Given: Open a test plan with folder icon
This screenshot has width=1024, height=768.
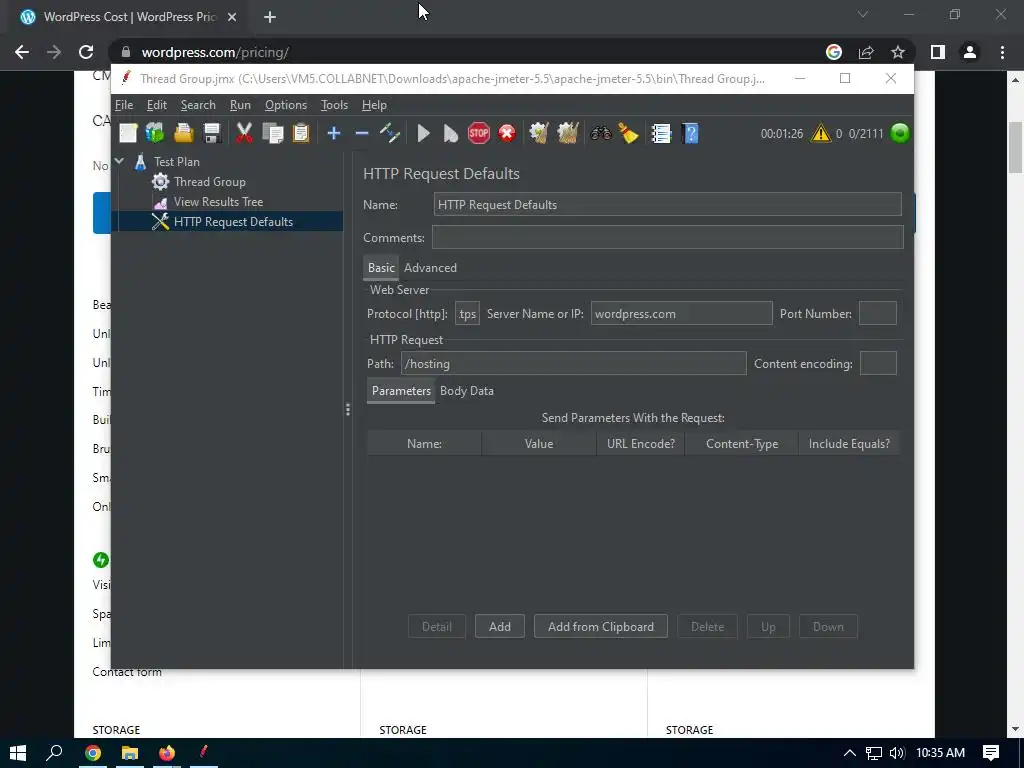Looking at the screenshot, I should pos(184,133).
